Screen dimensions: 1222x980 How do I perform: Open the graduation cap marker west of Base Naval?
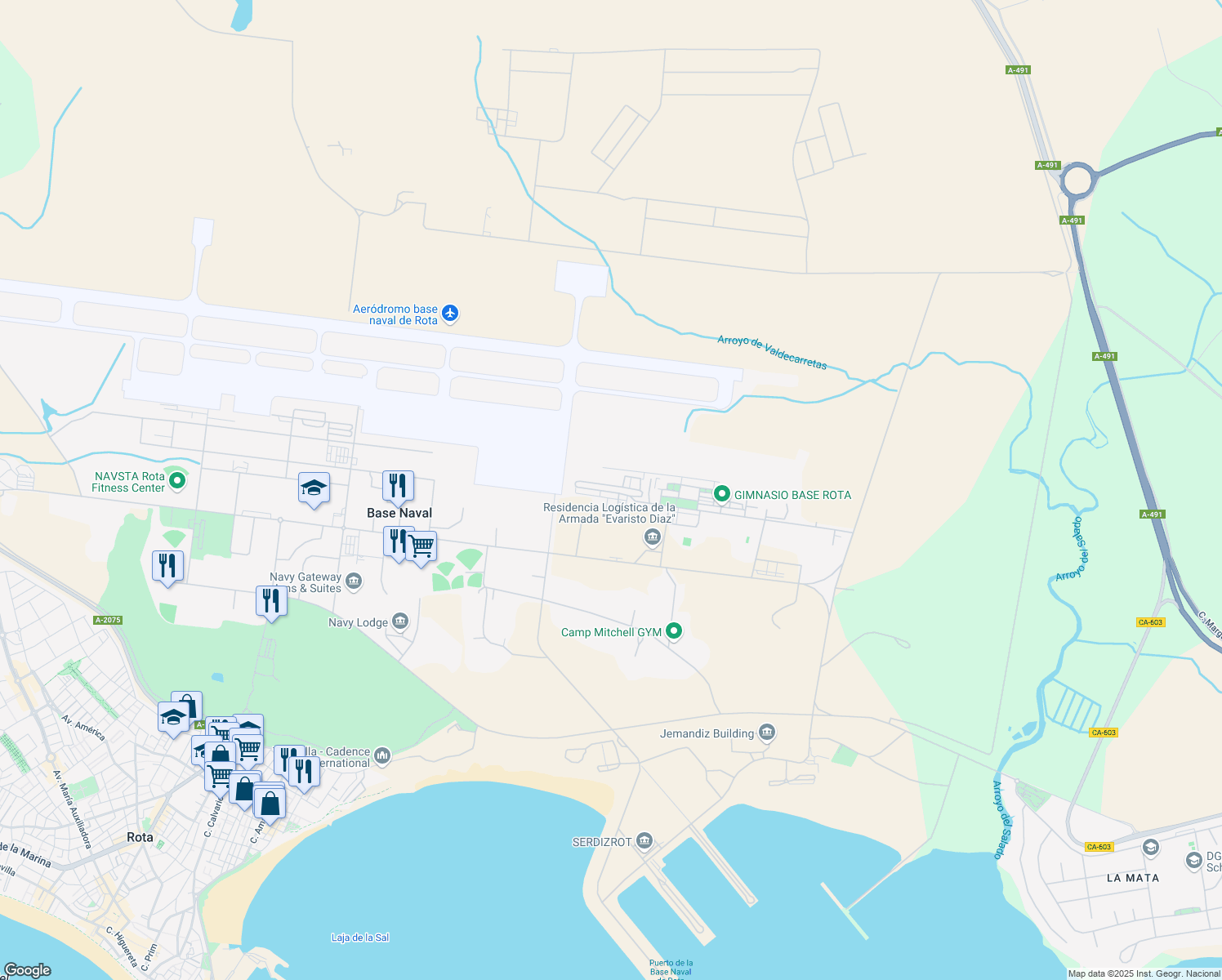coord(314,489)
